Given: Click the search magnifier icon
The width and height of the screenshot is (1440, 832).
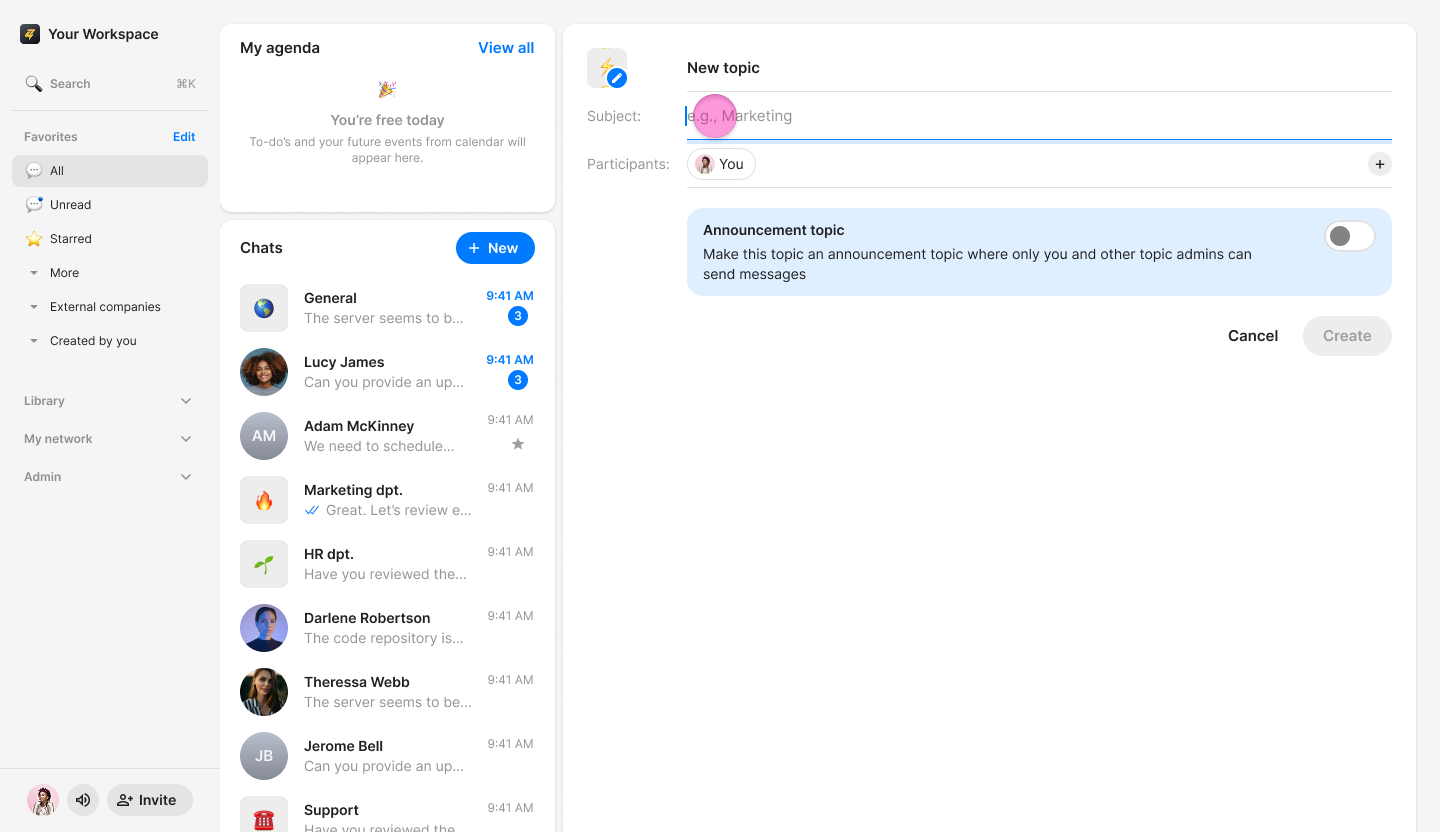Looking at the screenshot, I should [34, 84].
